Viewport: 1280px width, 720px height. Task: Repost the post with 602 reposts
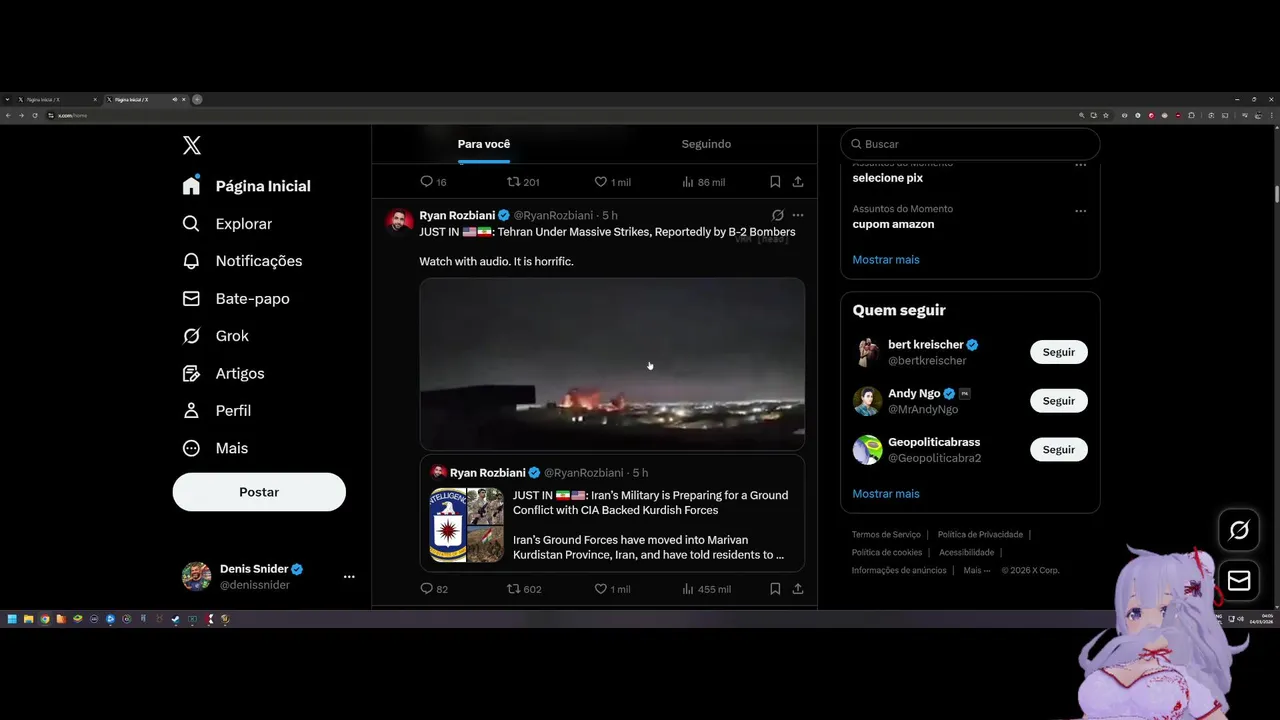[524, 589]
